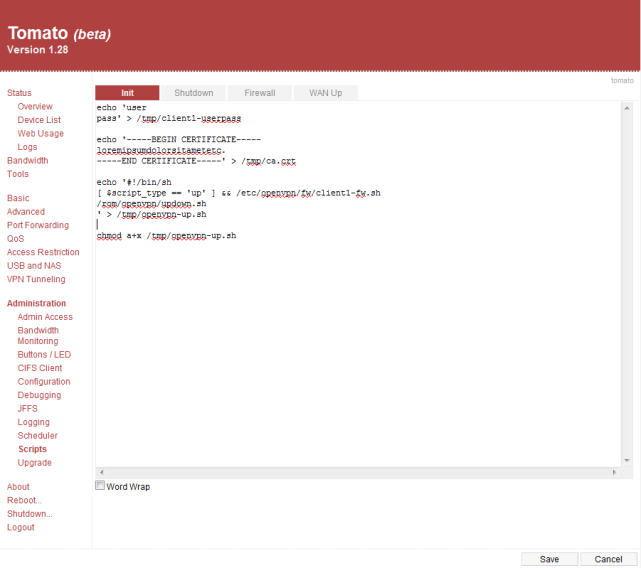Log out via the Logout link
641x568 pixels.
click(x=20, y=527)
